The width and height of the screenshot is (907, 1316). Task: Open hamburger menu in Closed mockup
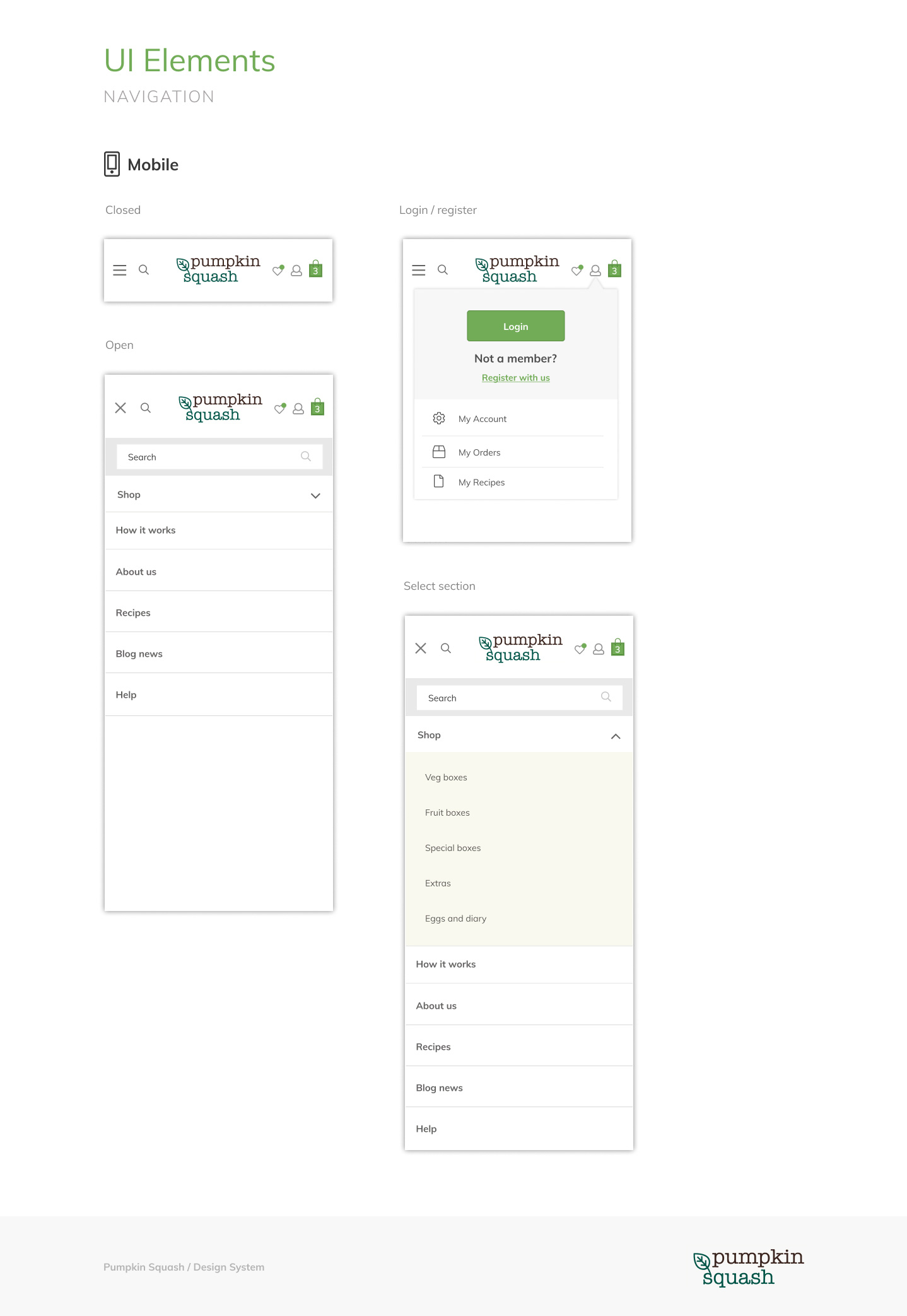(x=120, y=270)
